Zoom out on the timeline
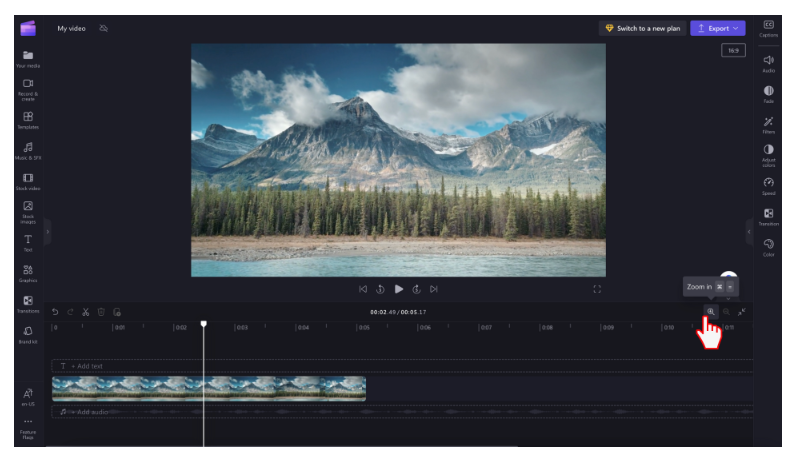 point(726,312)
